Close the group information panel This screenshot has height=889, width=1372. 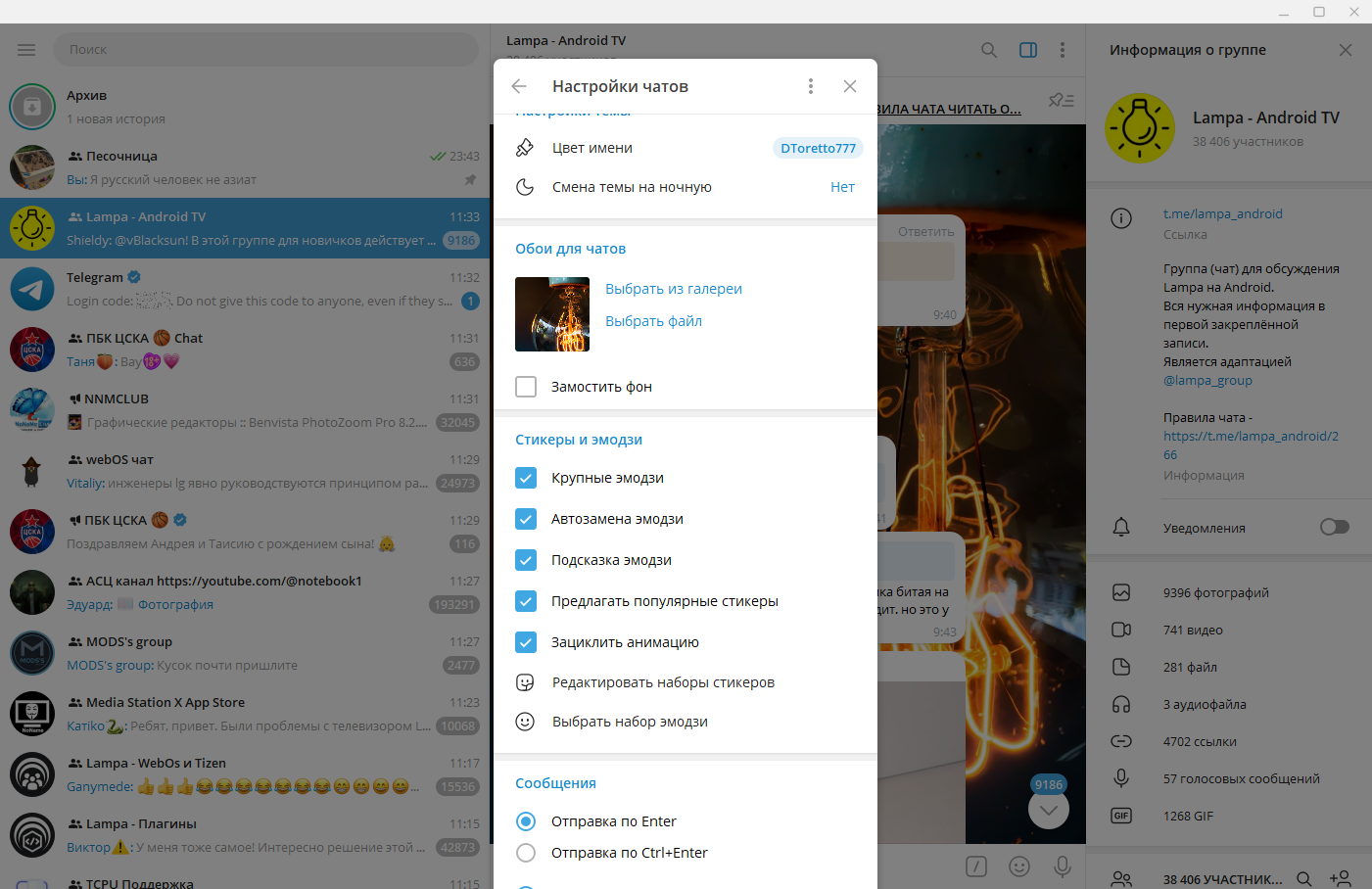coord(1346,50)
